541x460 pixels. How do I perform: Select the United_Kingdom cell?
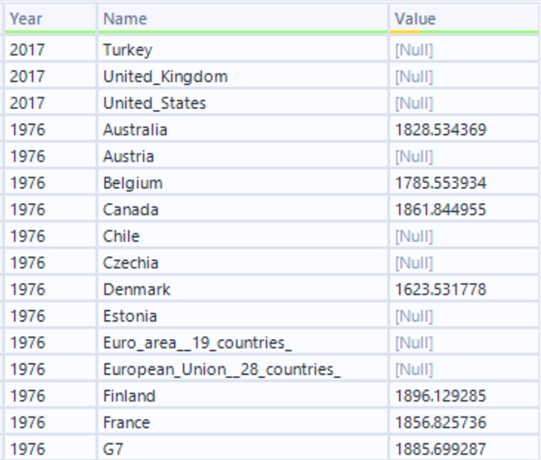click(x=243, y=76)
